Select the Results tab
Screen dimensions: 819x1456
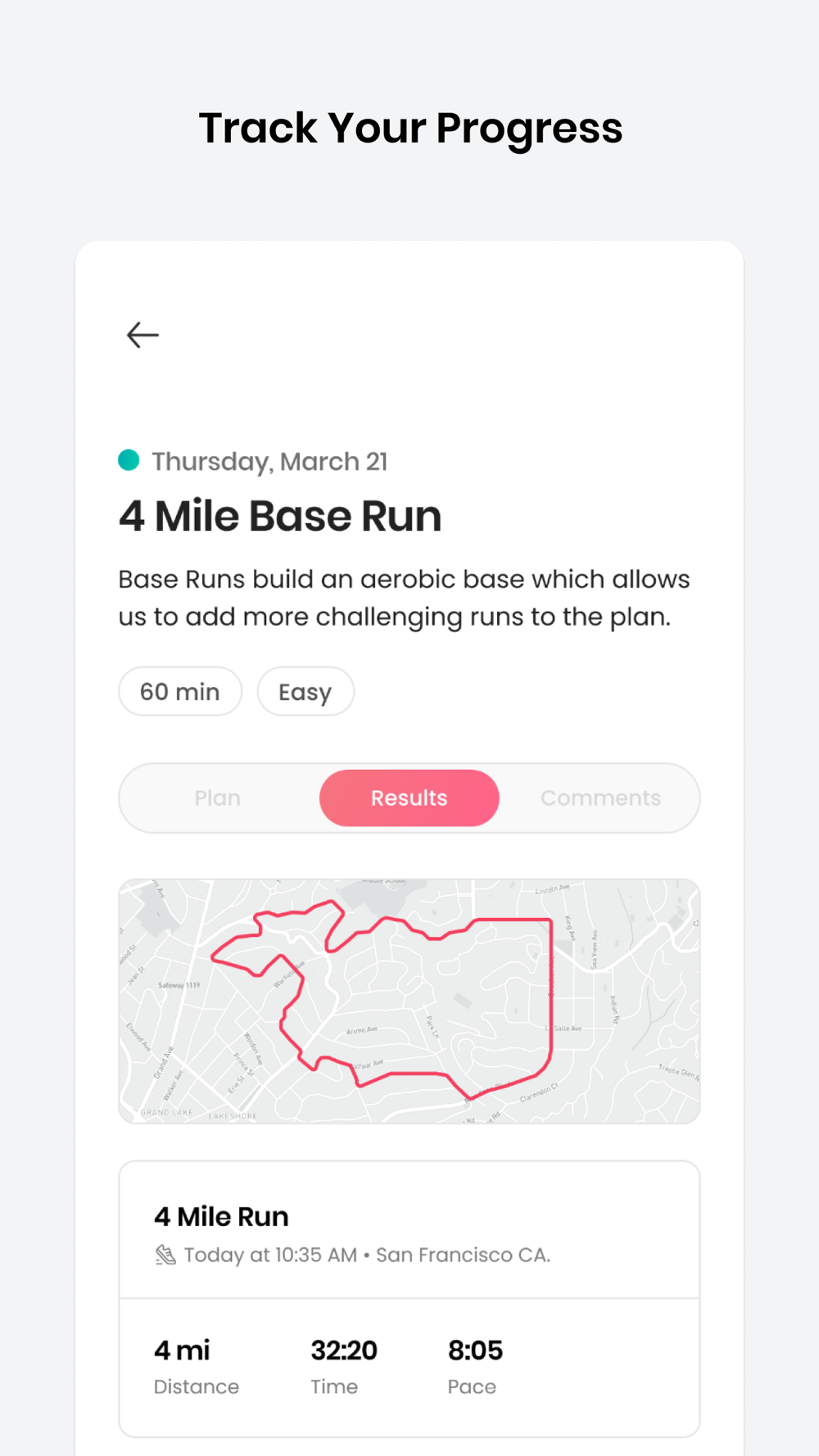(x=409, y=798)
